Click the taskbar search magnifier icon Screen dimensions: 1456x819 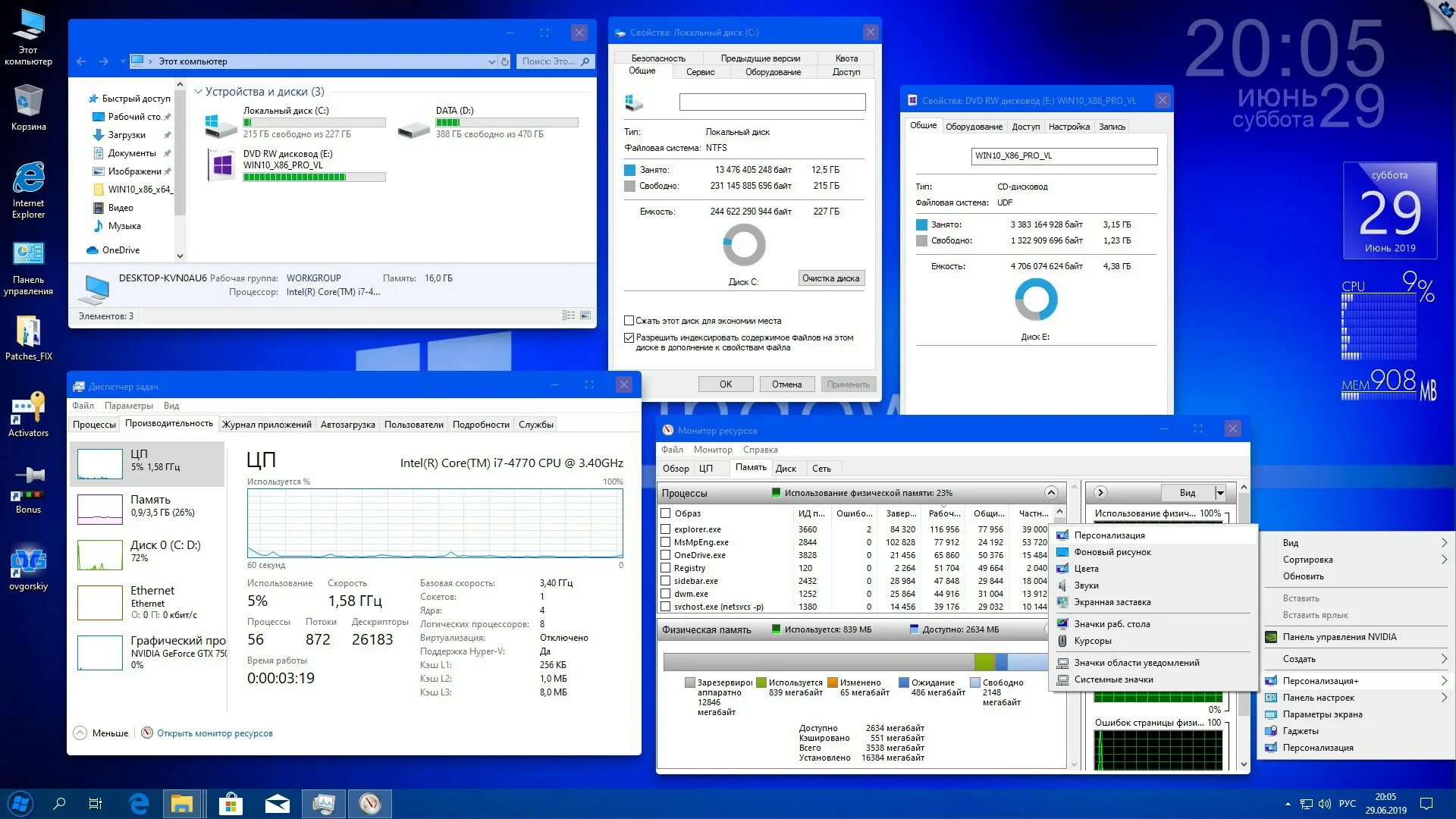(x=59, y=803)
